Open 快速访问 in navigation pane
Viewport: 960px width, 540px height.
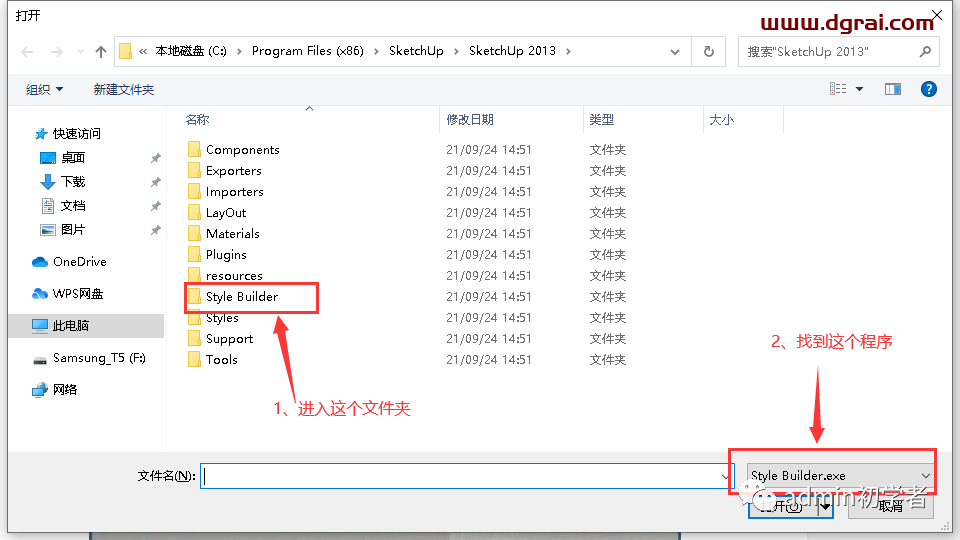click(77, 133)
